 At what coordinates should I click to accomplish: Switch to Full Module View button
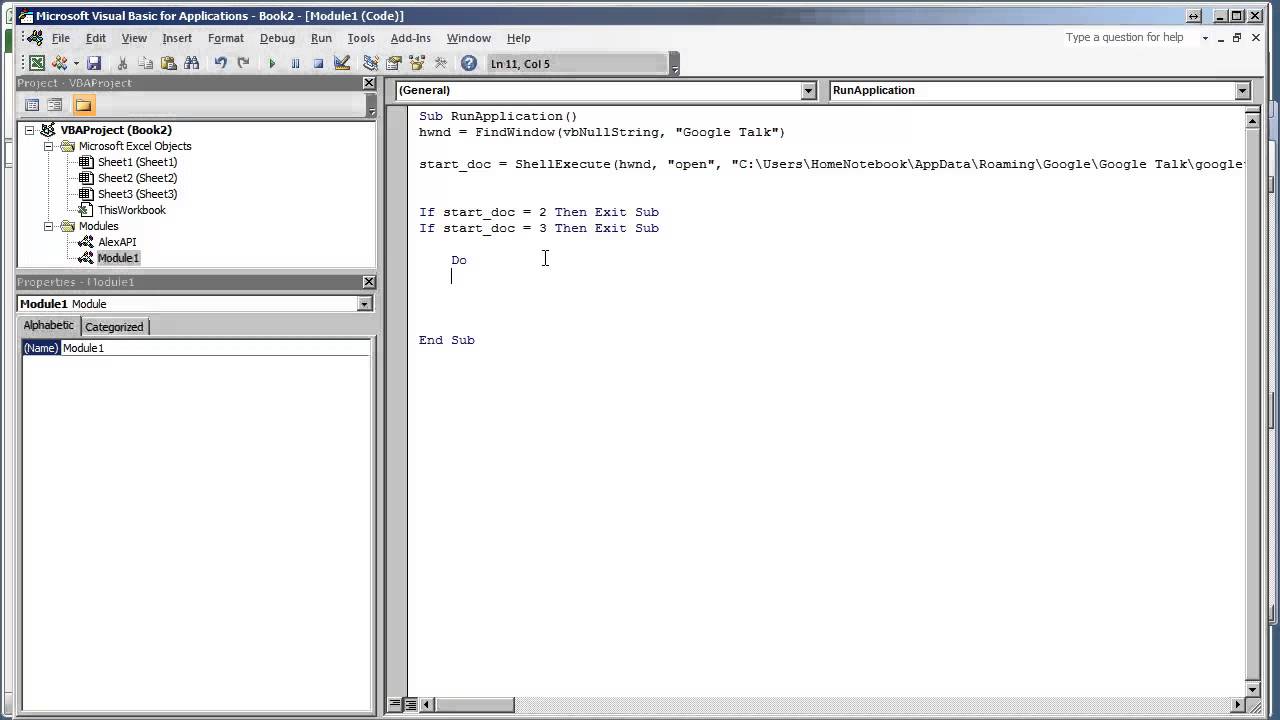coord(410,704)
